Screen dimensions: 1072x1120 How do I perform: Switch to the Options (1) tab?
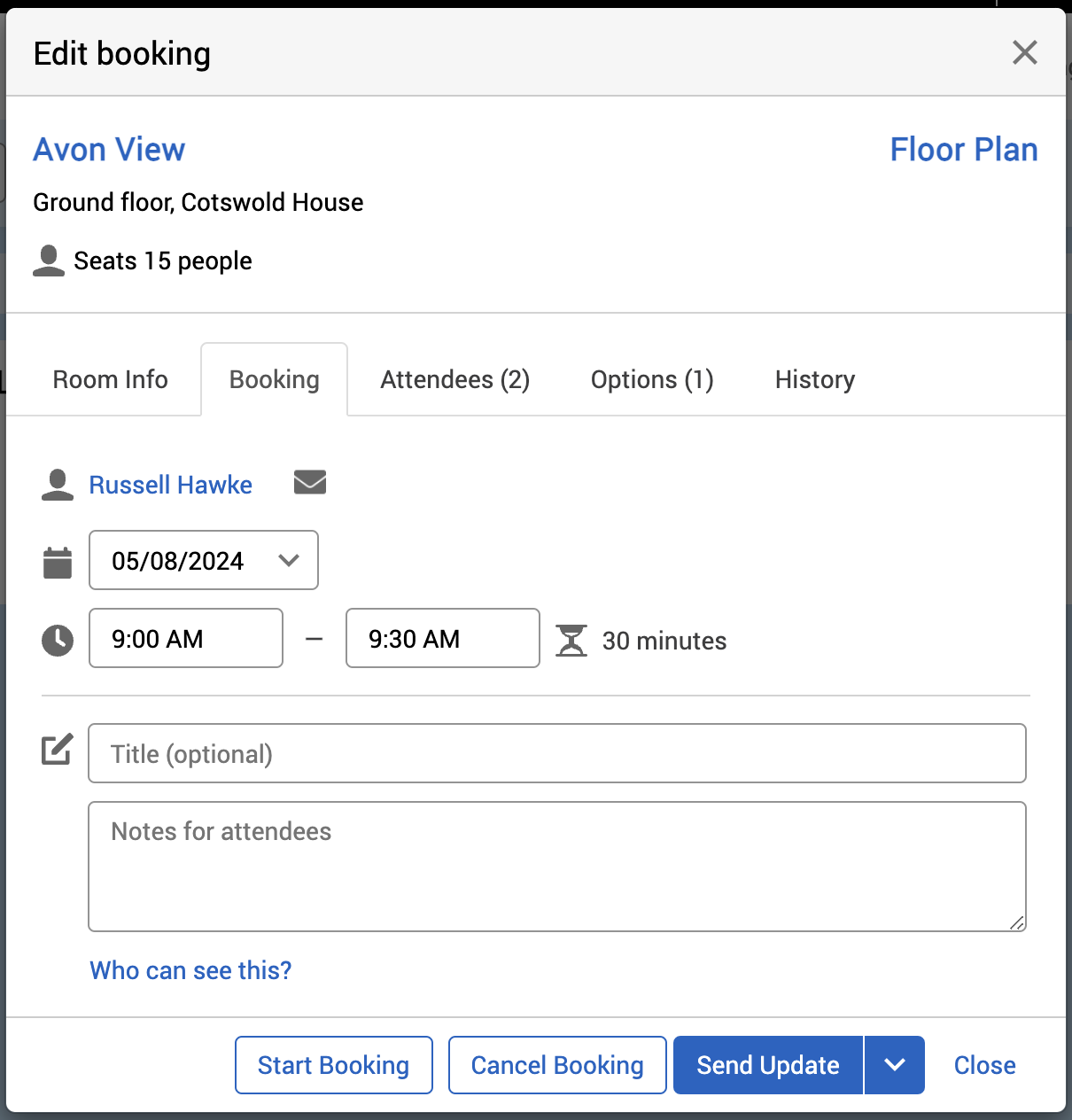click(x=652, y=379)
